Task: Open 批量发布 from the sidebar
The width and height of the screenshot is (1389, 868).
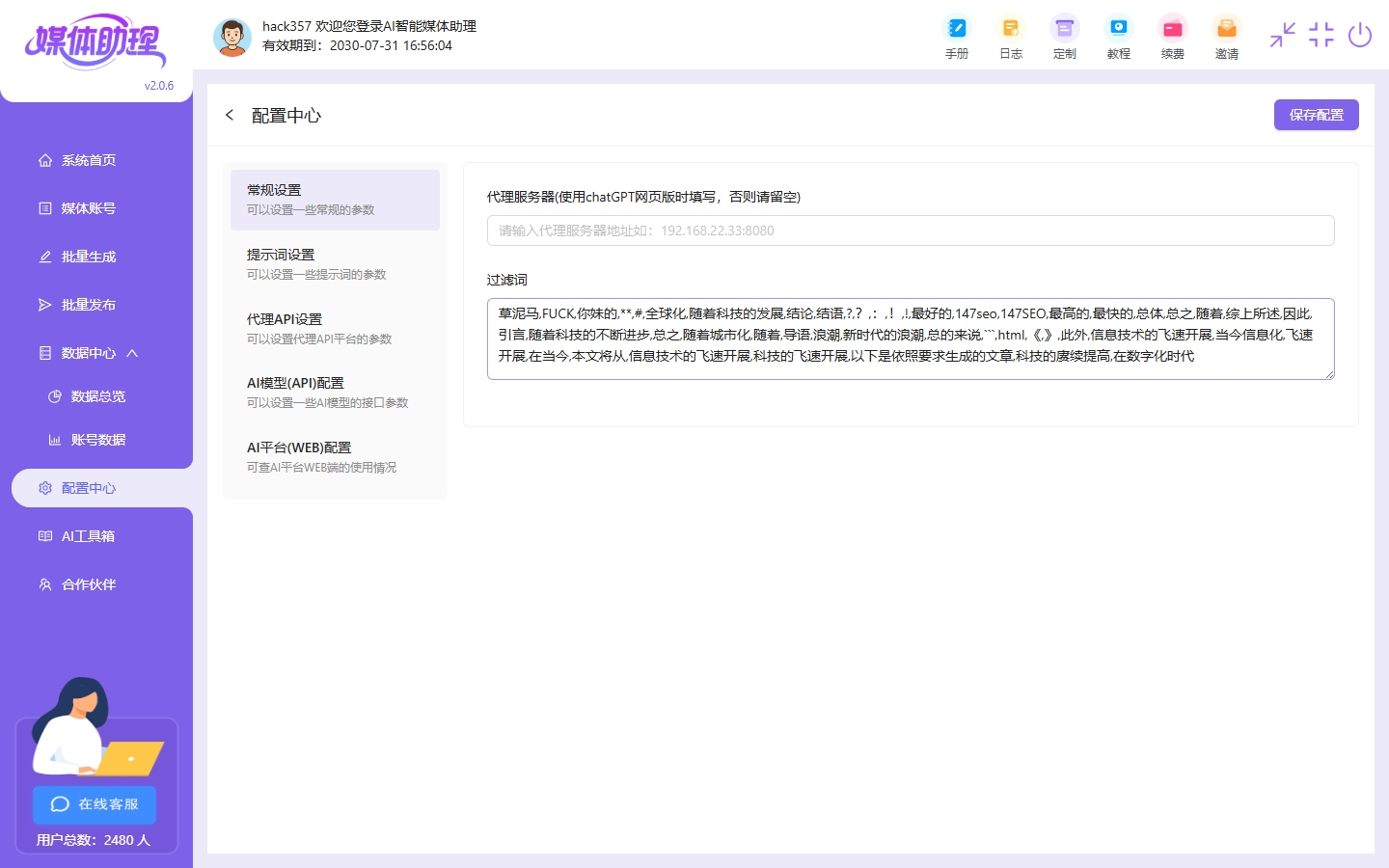Action: [x=88, y=304]
